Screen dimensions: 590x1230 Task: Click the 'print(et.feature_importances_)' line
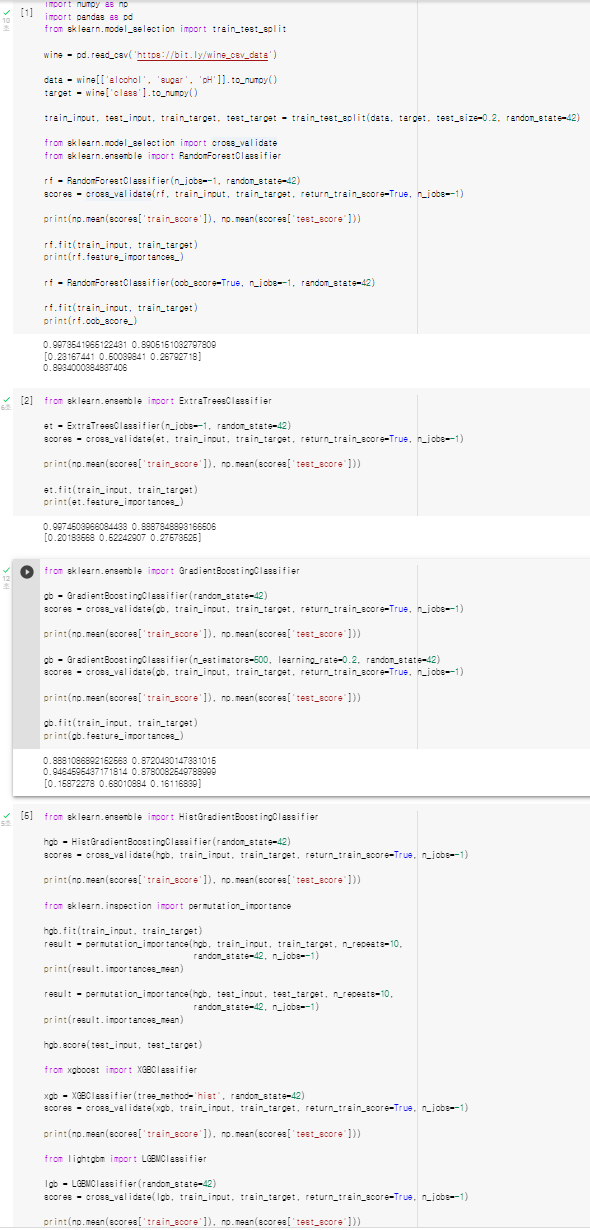coord(113,501)
